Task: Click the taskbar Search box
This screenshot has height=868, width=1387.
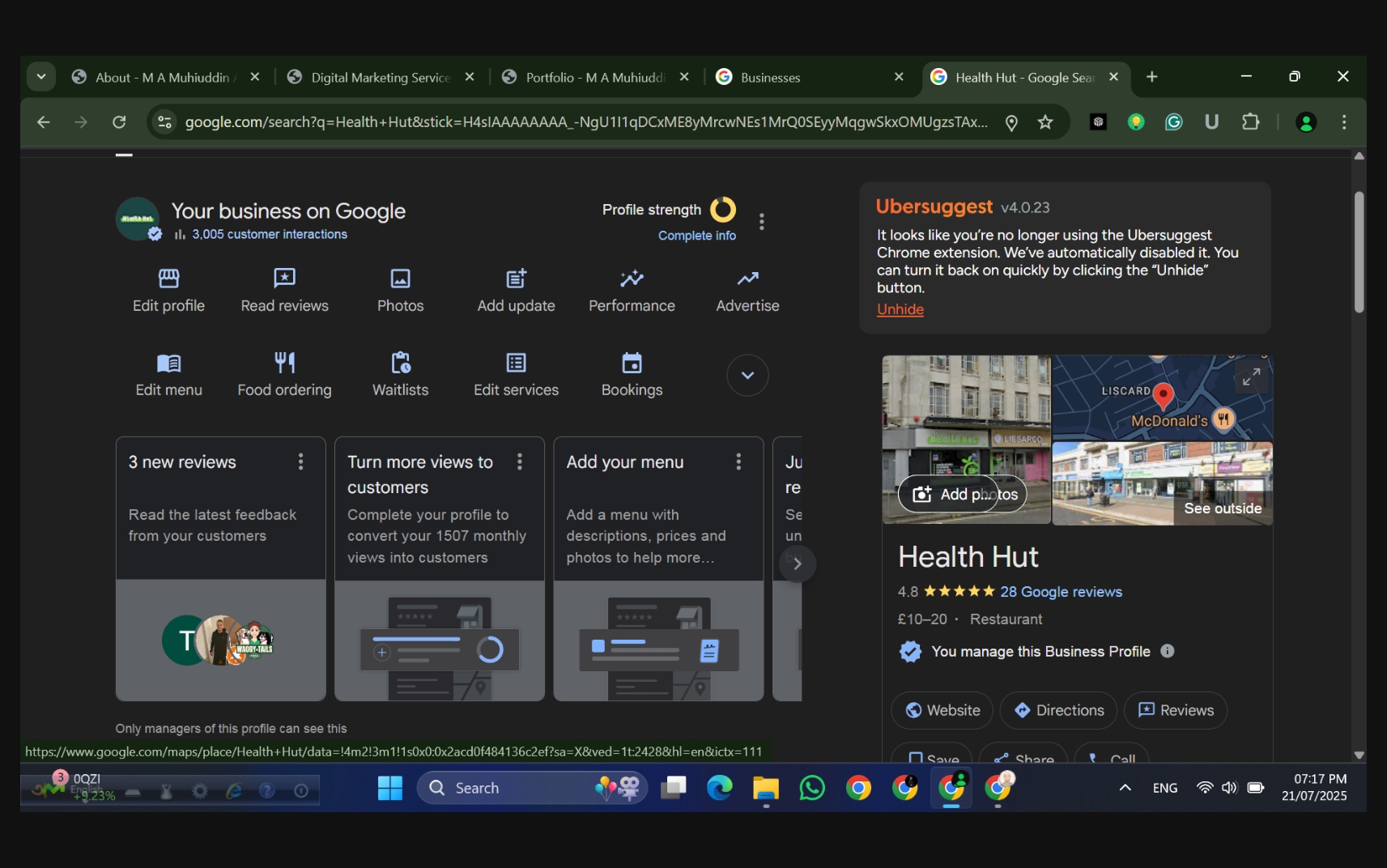Action: pyautogui.click(x=532, y=788)
